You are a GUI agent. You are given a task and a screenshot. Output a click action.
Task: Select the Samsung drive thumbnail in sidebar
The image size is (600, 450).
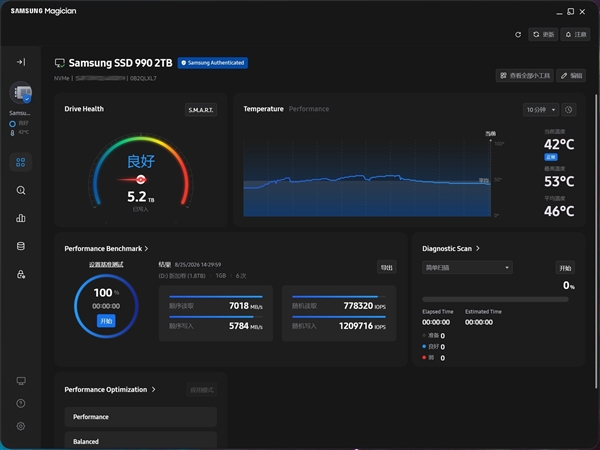tap(21, 93)
